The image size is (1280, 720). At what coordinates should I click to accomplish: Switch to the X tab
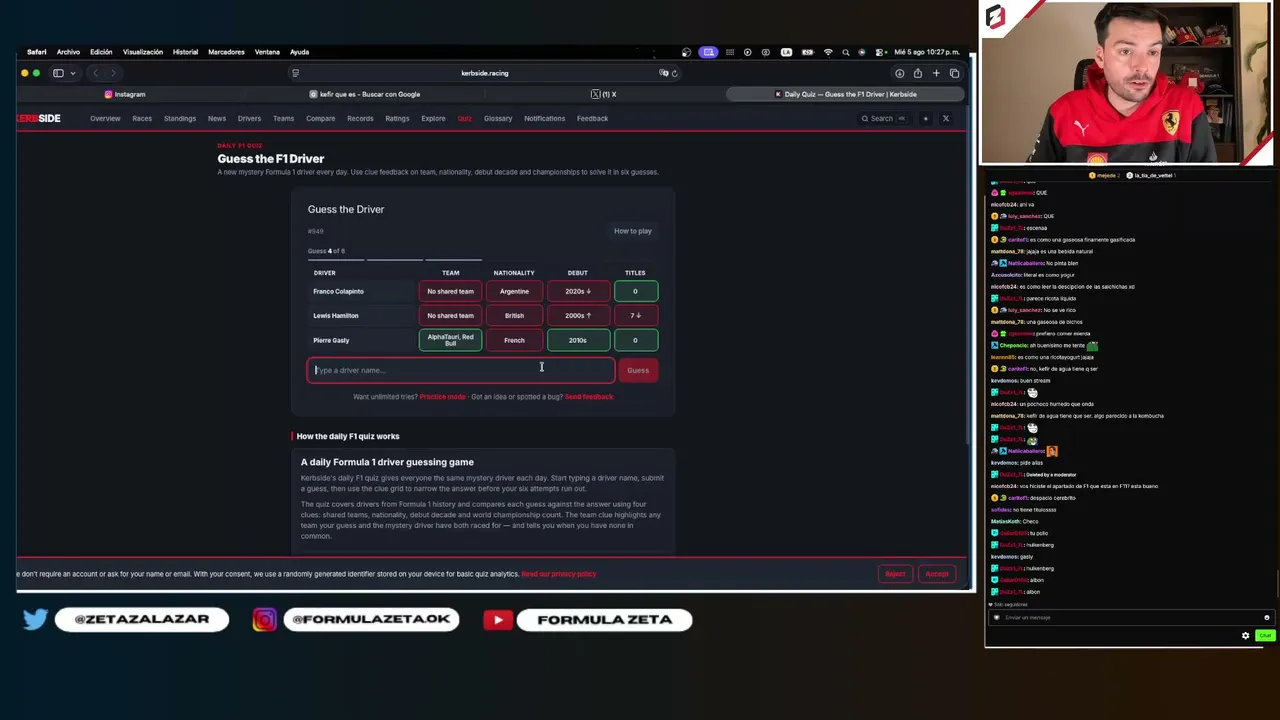click(603, 94)
